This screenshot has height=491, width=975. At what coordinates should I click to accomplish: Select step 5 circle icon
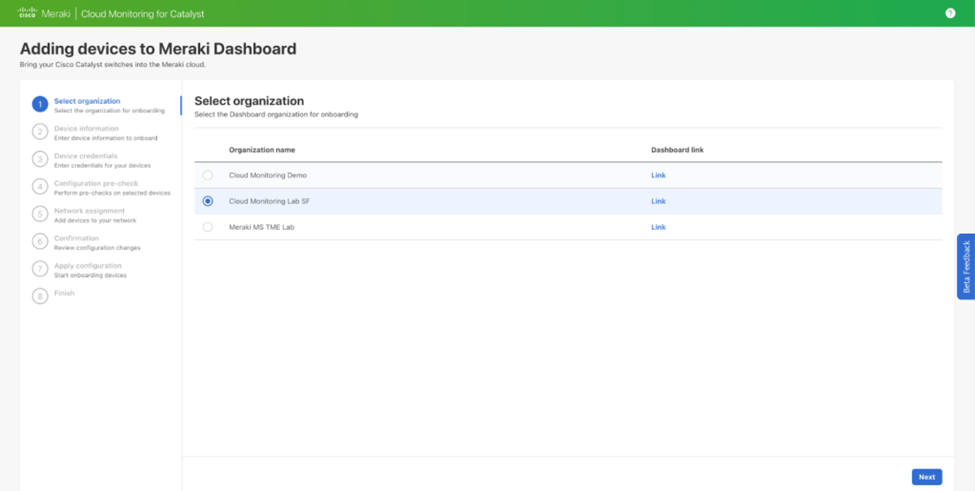[x=40, y=214]
